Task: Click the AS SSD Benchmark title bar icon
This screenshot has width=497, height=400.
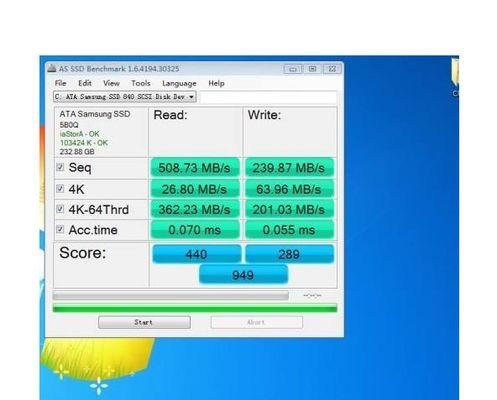Action: point(52,69)
